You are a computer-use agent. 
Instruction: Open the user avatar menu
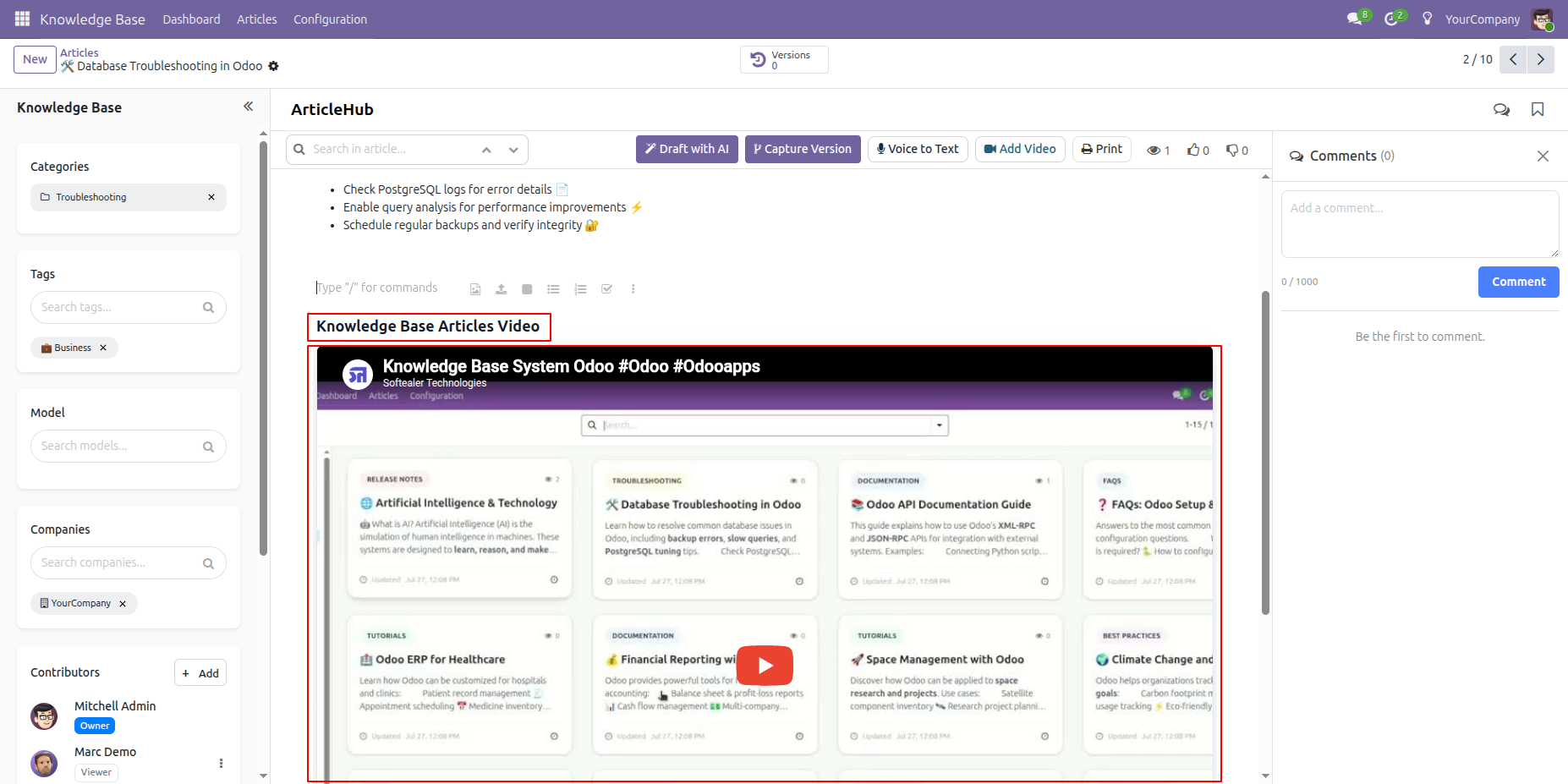point(1542,19)
